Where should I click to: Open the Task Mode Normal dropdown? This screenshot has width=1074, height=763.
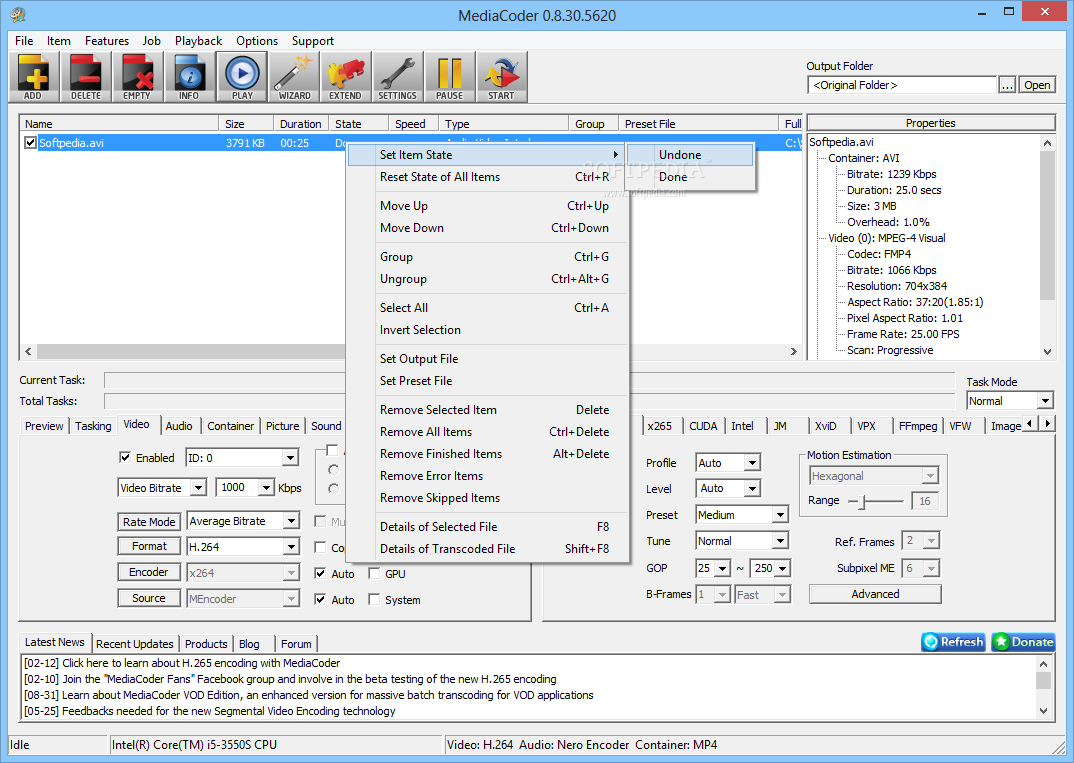click(1045, 401)
